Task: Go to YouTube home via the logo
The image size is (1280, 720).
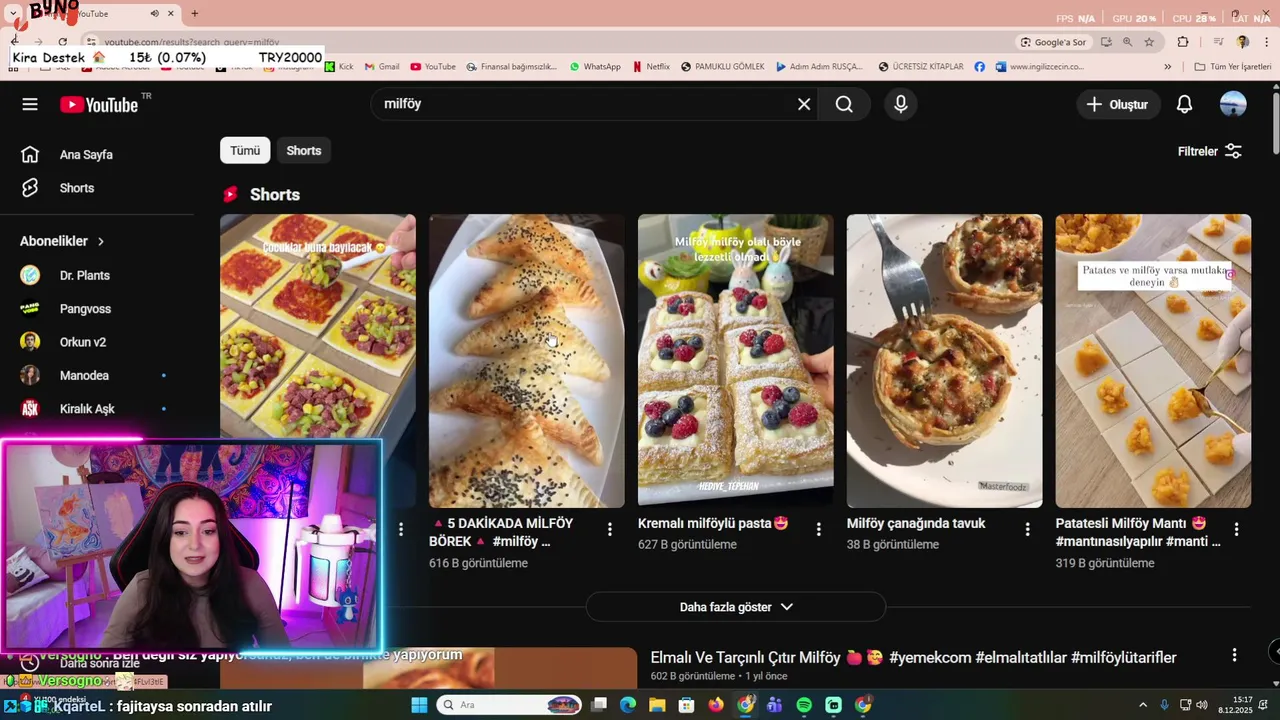Action: (99, 105)
